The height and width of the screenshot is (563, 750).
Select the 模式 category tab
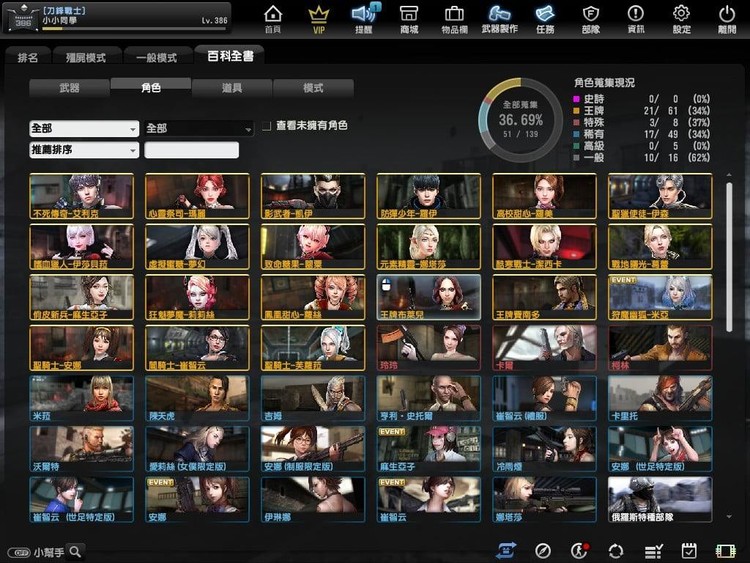coord(313,88)
